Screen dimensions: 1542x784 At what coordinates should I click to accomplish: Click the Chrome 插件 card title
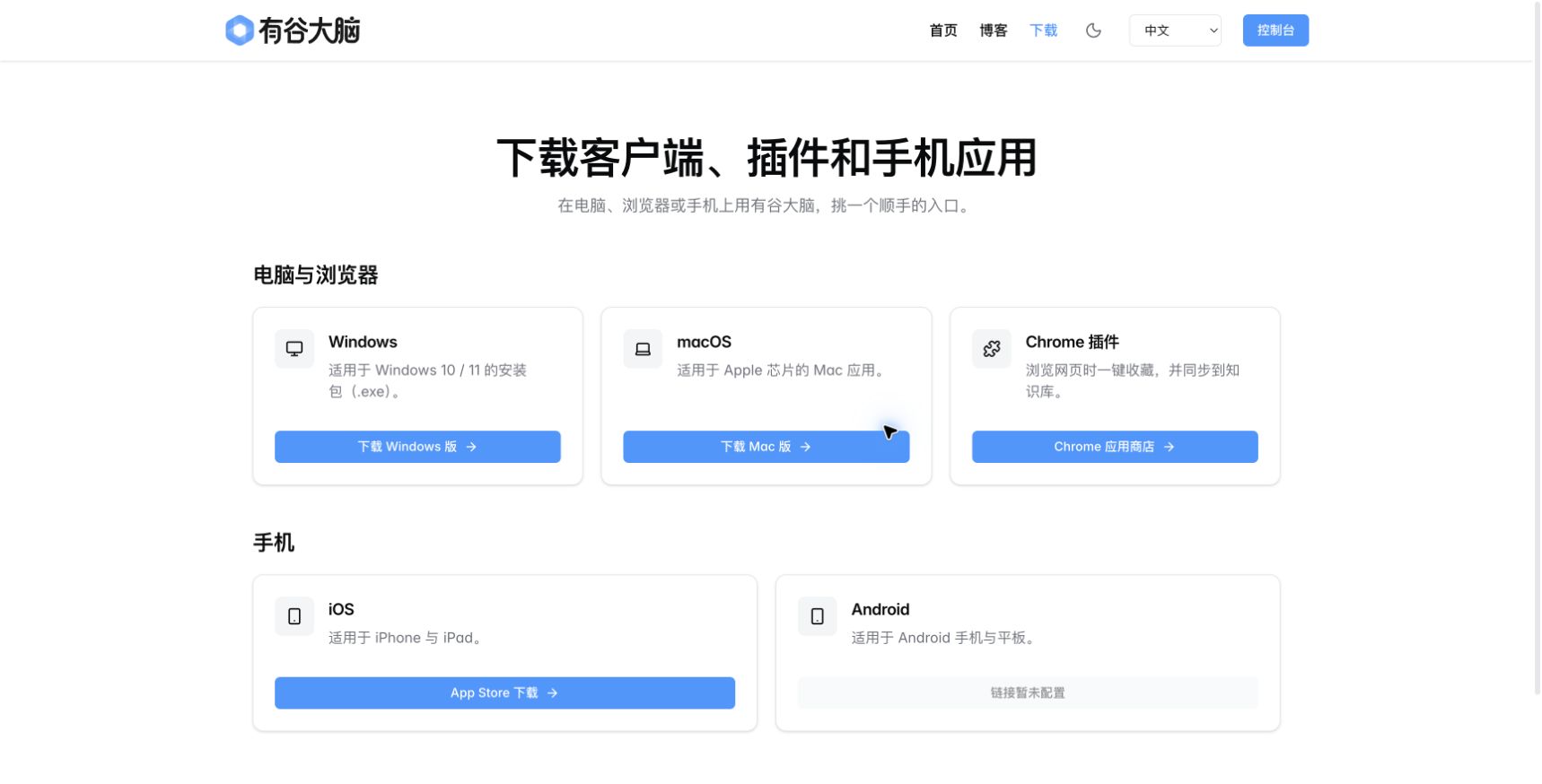pyautogui.click(x=1073, y=342)
